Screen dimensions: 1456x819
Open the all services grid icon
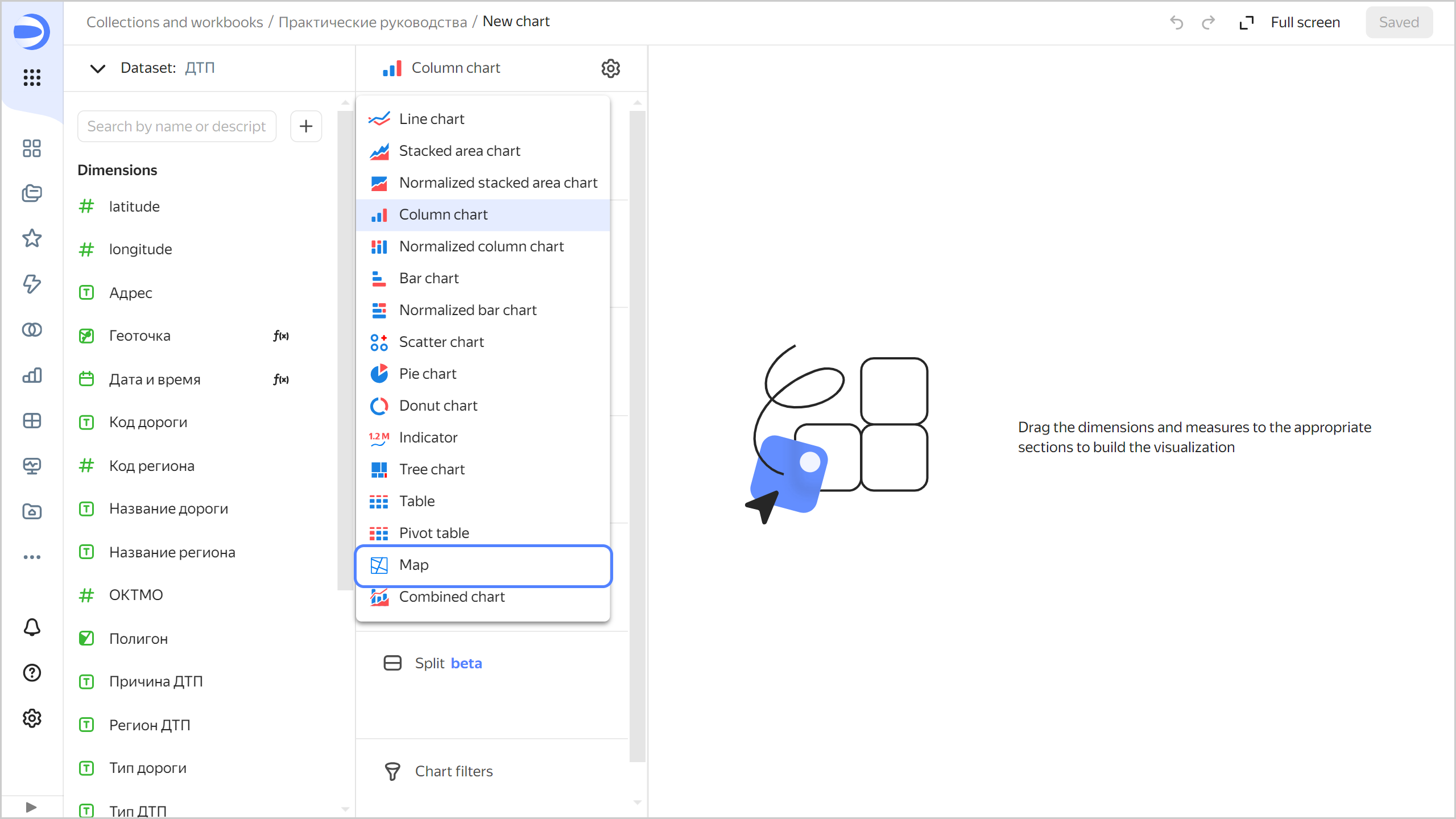coord(32,77)
